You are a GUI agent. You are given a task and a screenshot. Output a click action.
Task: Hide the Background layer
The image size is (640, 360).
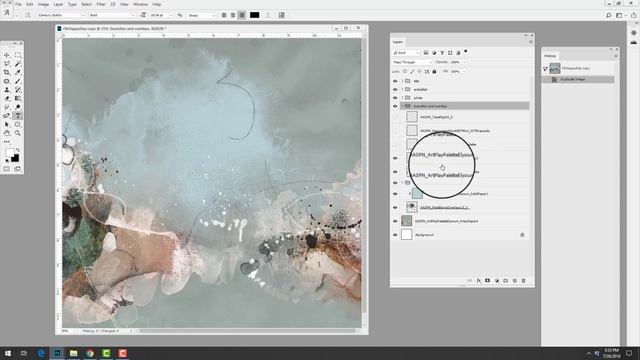[x=395, y=235]
